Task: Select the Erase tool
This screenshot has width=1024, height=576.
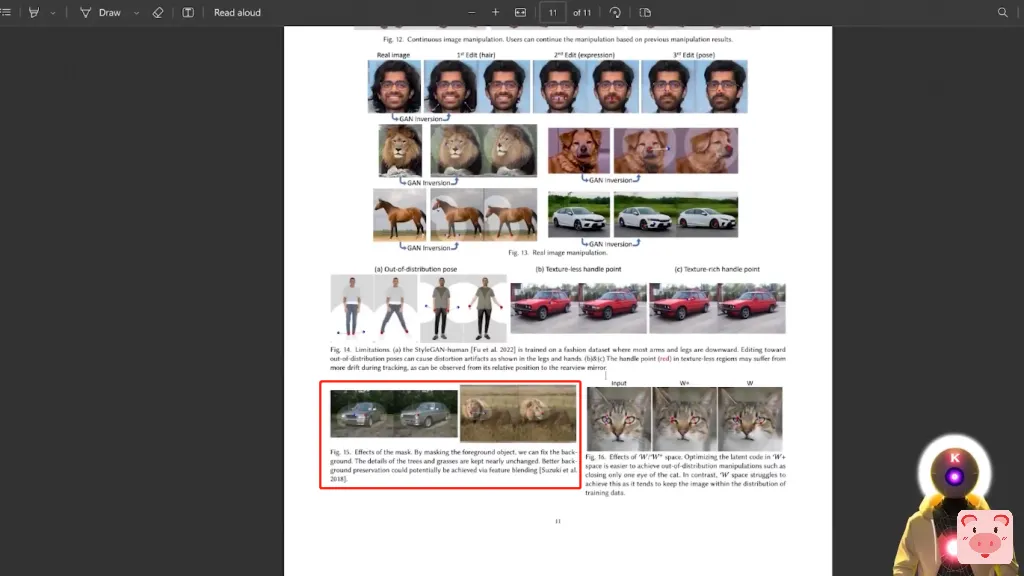Action: tap(157, 12)
